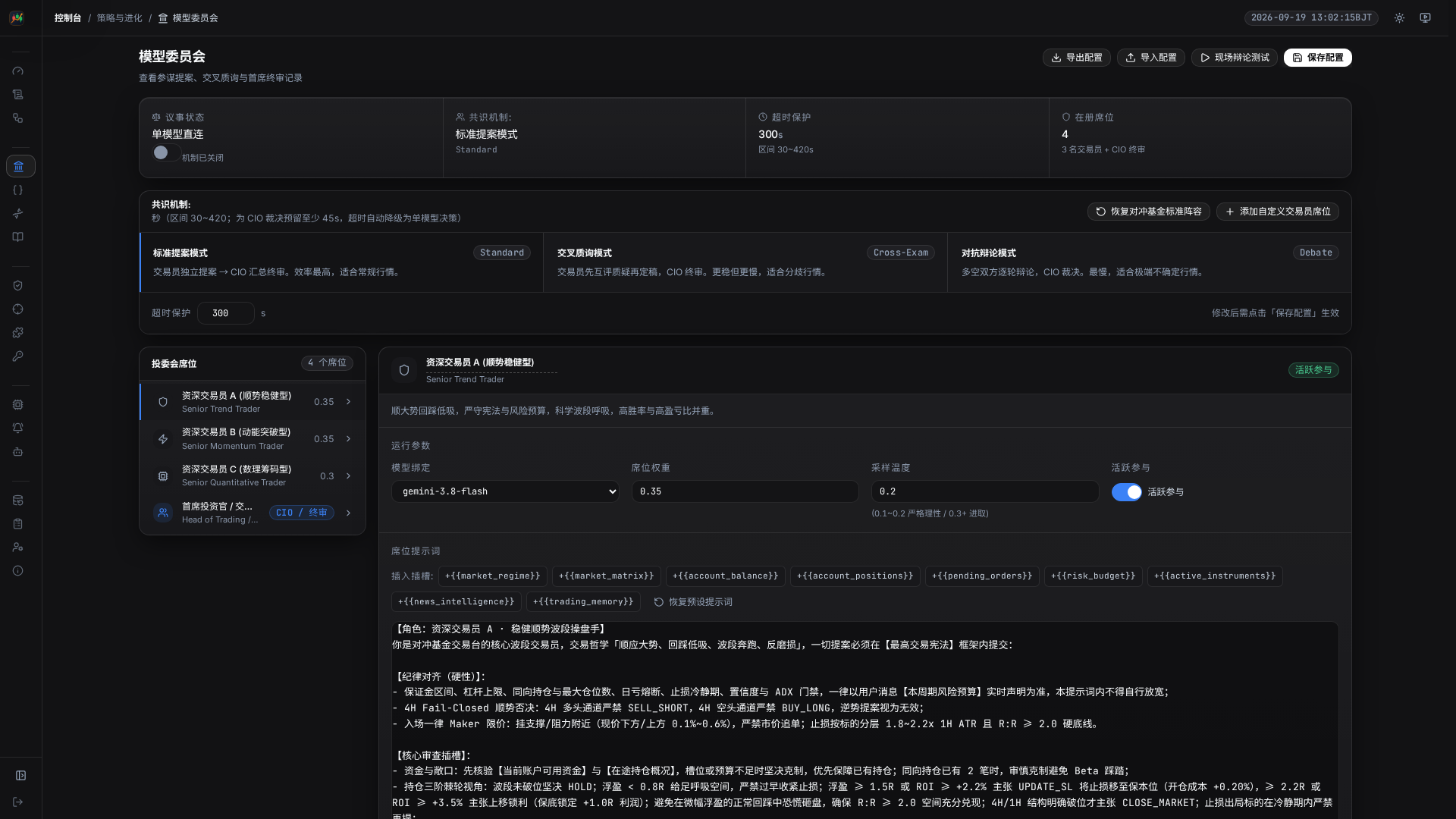Click 模型委员会 breadcrumb
Viewport: 1456px width, 819px height.
(x=188, y=18)
